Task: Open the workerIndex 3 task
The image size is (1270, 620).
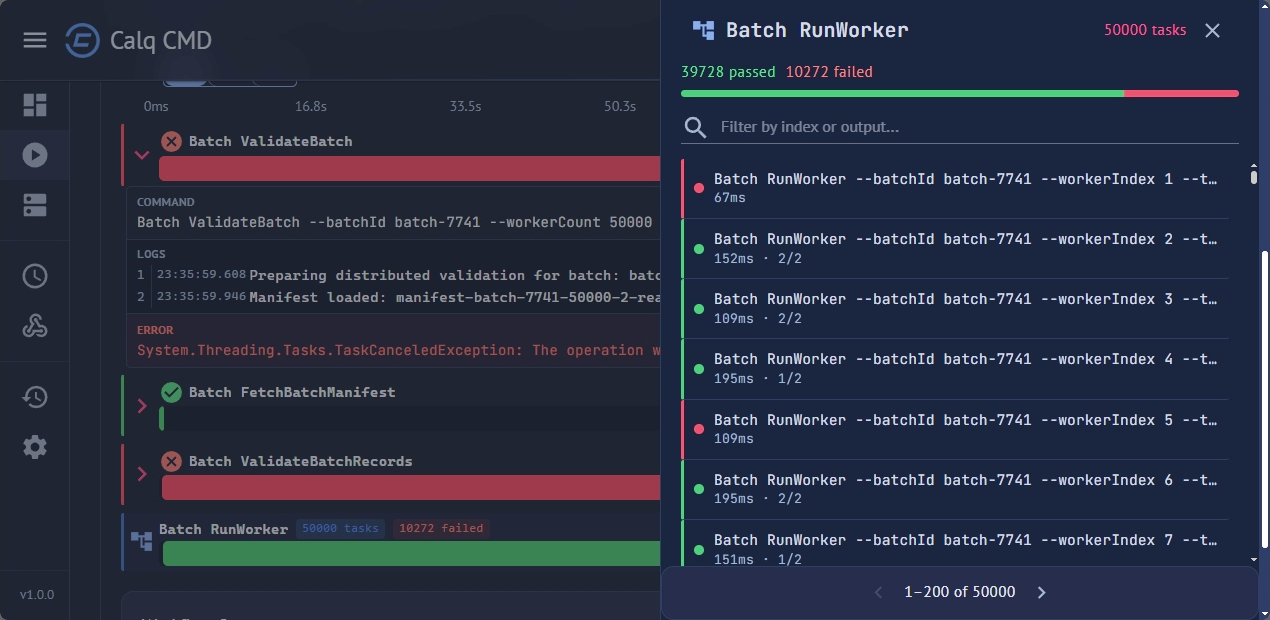Action: tap(955, 308)
